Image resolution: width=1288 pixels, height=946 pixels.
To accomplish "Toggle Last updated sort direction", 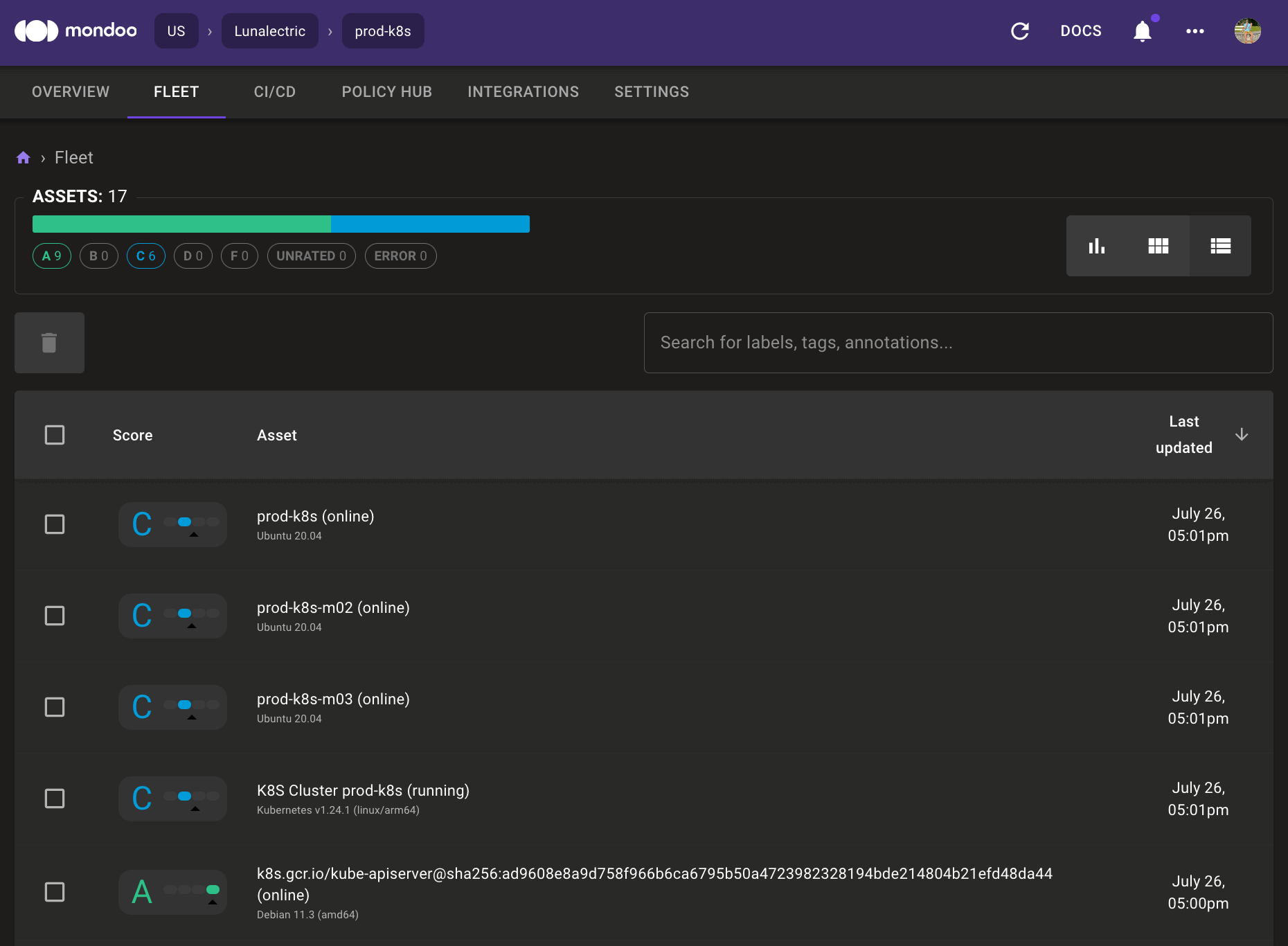I will pyautogui.click(x=1242, y=434).
